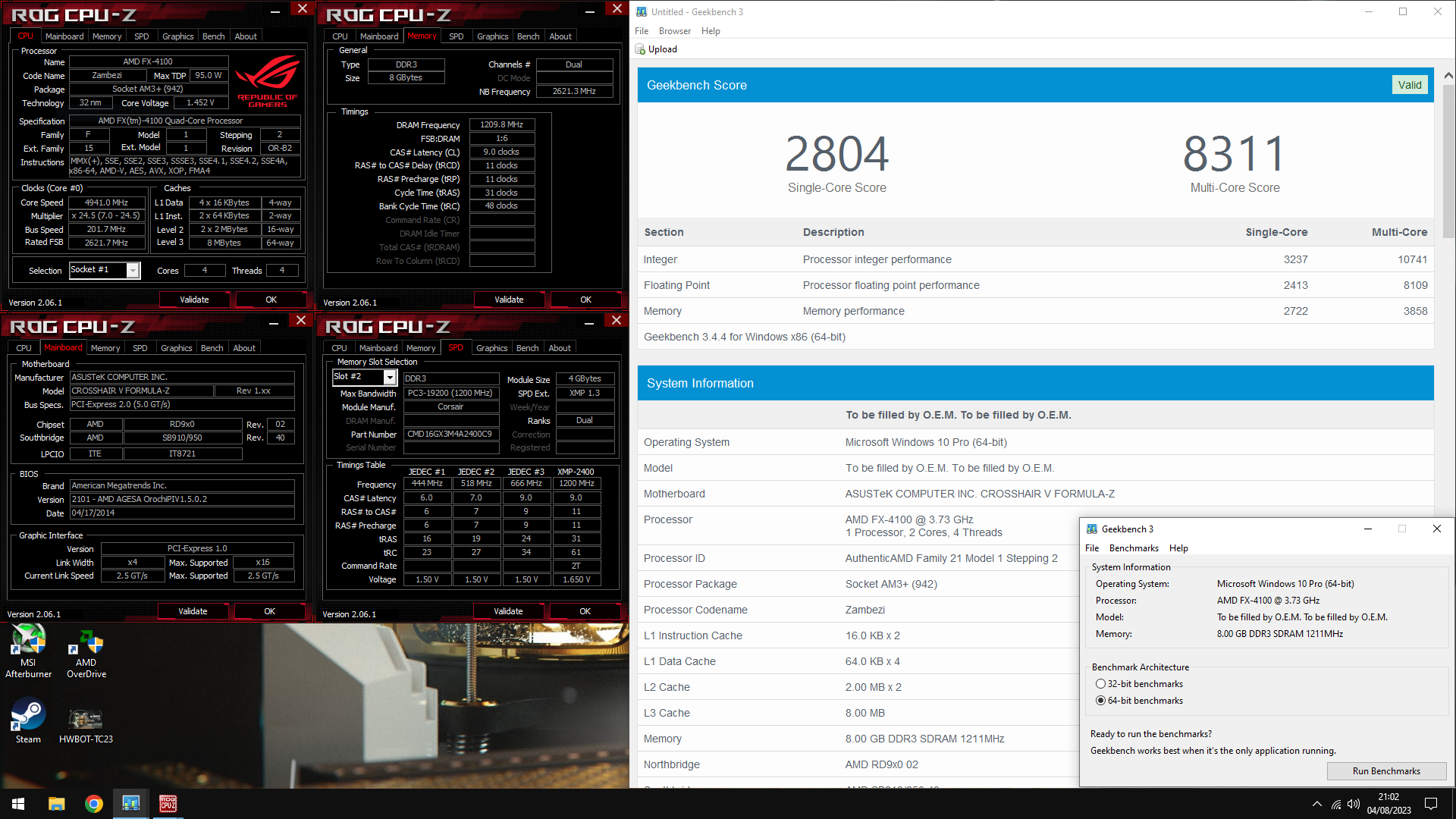The height and width of the screenshot is (819, 1456).
Task: Click Multi-Core Score 8311
Action: 1235,154
